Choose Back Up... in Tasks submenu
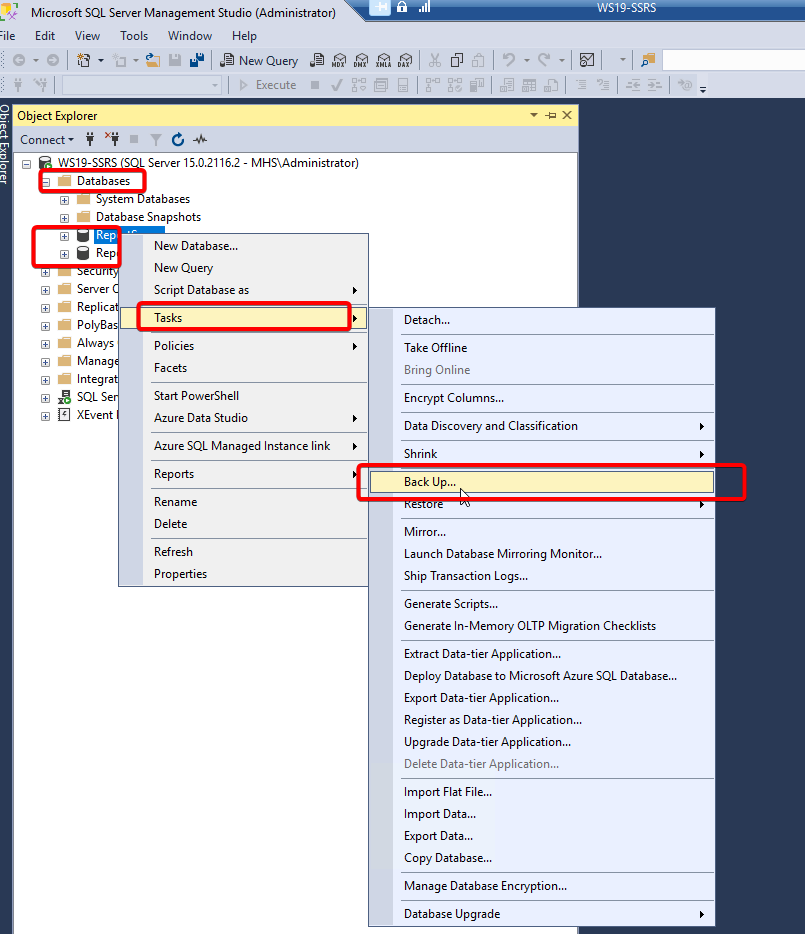This screenshot has height=934, width=805. point(542,481)
